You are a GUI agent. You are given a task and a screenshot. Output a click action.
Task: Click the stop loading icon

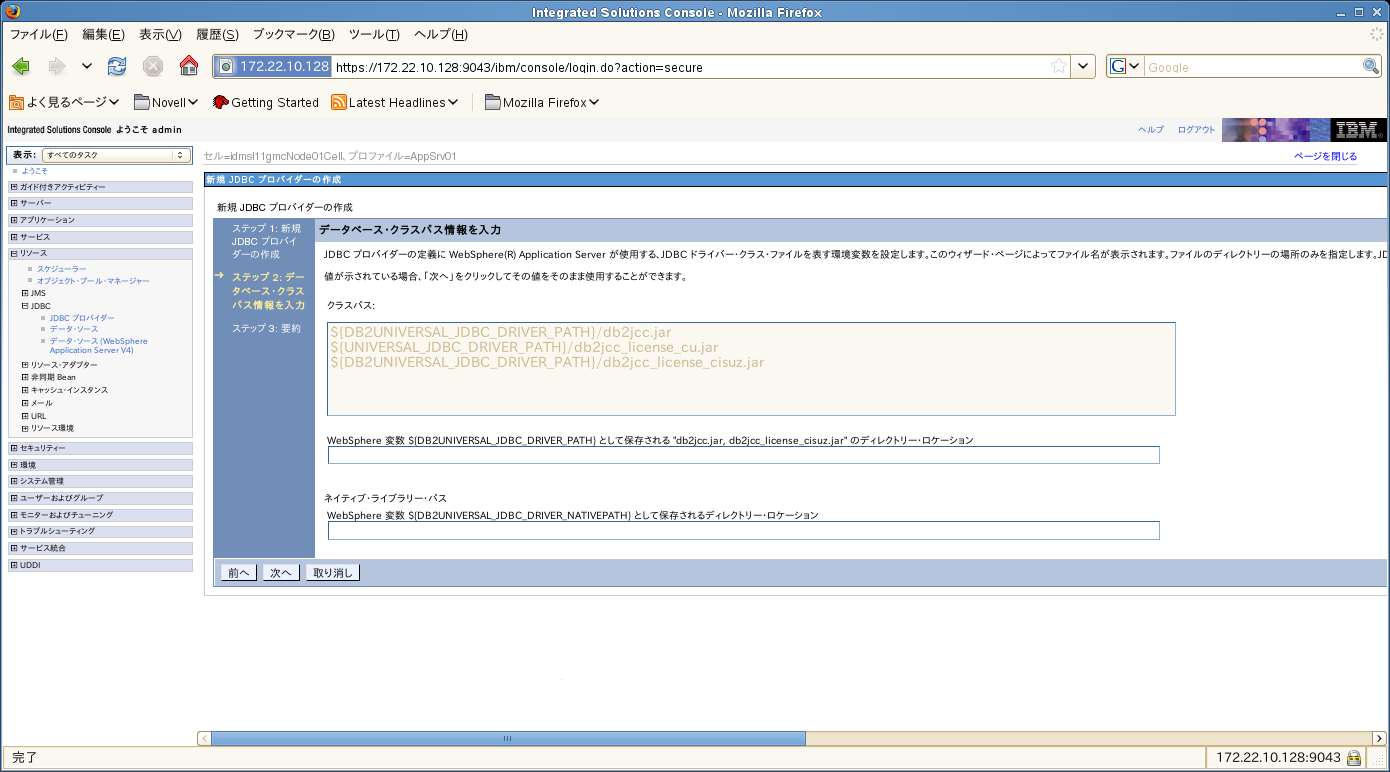point(152,67)
